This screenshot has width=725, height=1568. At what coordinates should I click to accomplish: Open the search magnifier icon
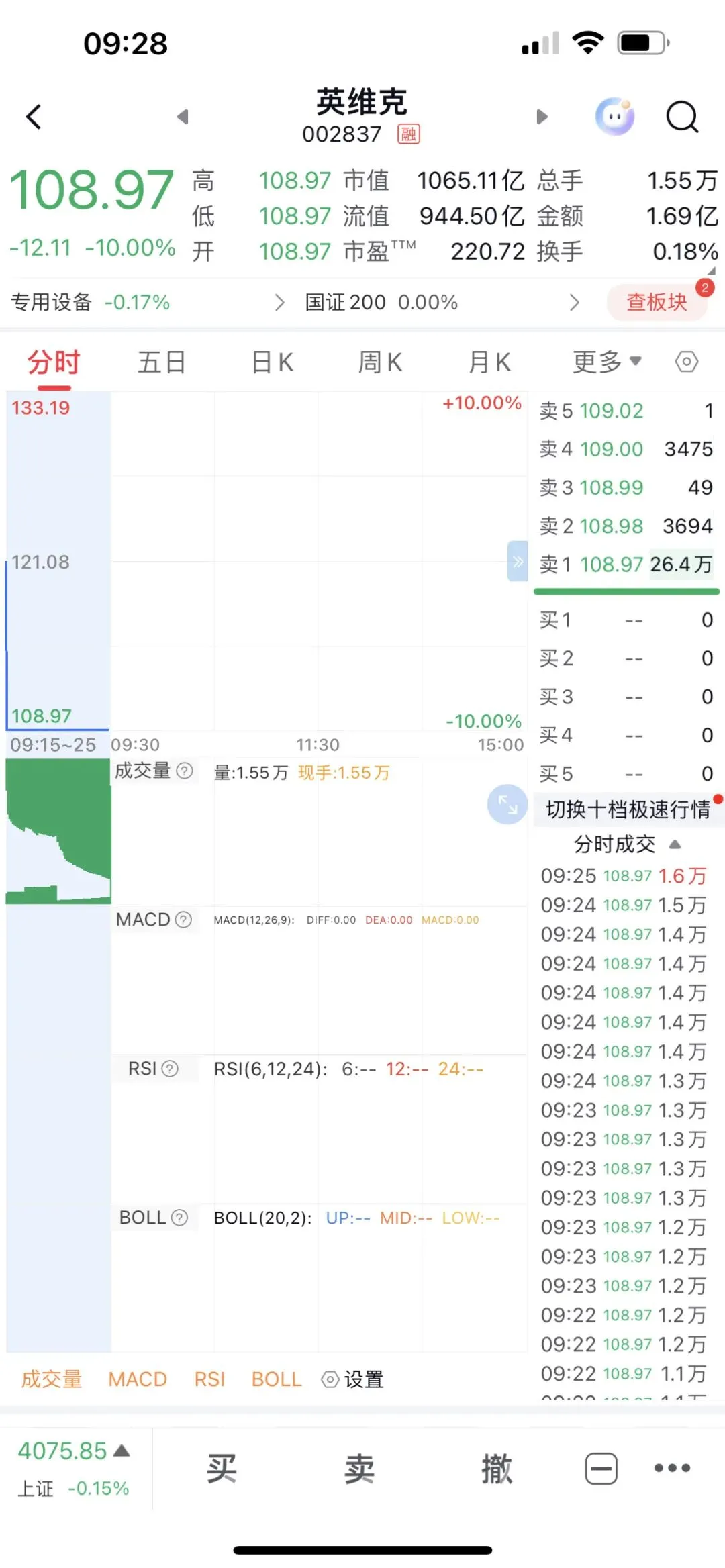[x=682, y=117]
